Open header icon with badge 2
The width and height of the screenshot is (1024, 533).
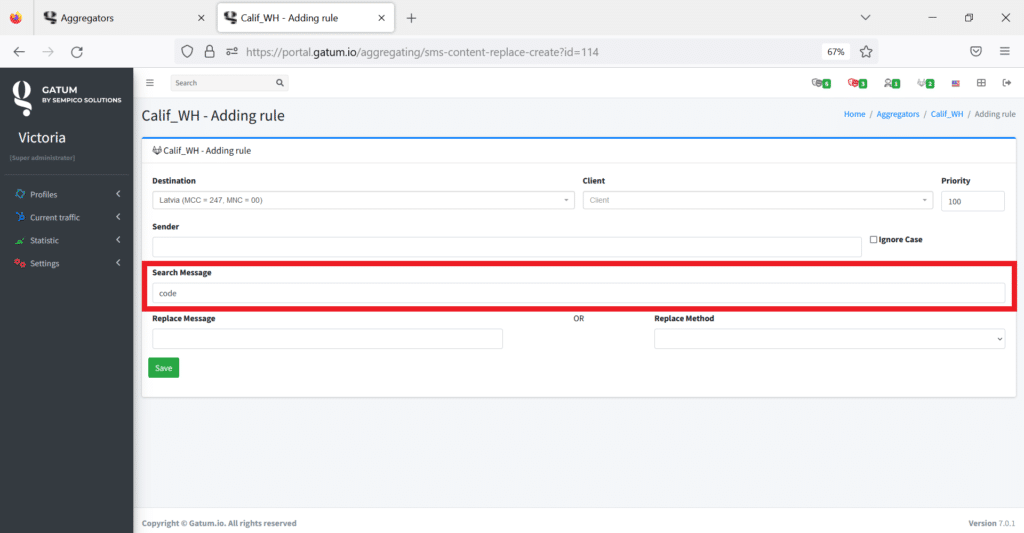point(925,83)
